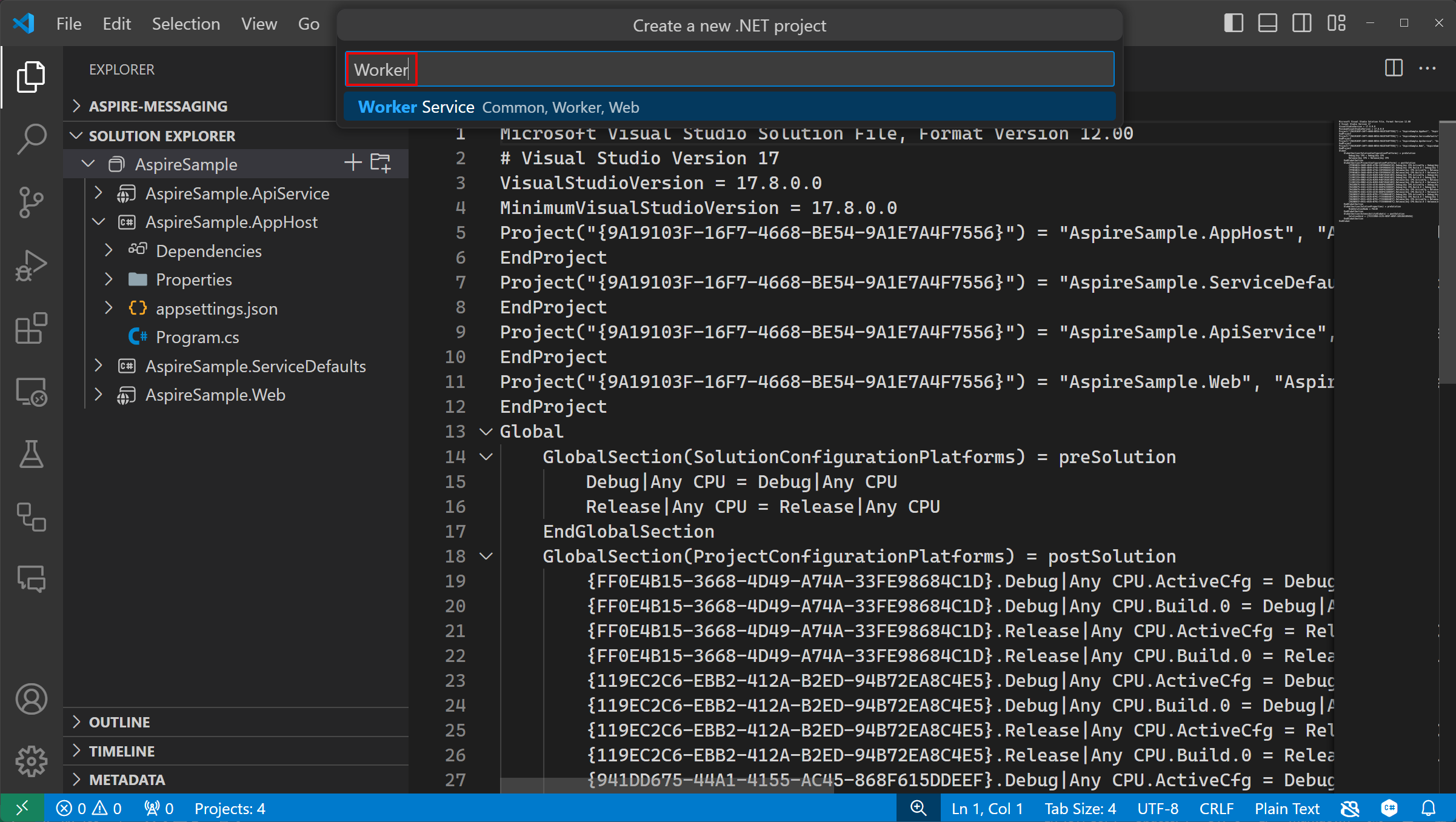Screen dimensions: 1456x822
Task: Click the crossed-out status icon beside Plain Text
Action: click(x=1350, y=808)
